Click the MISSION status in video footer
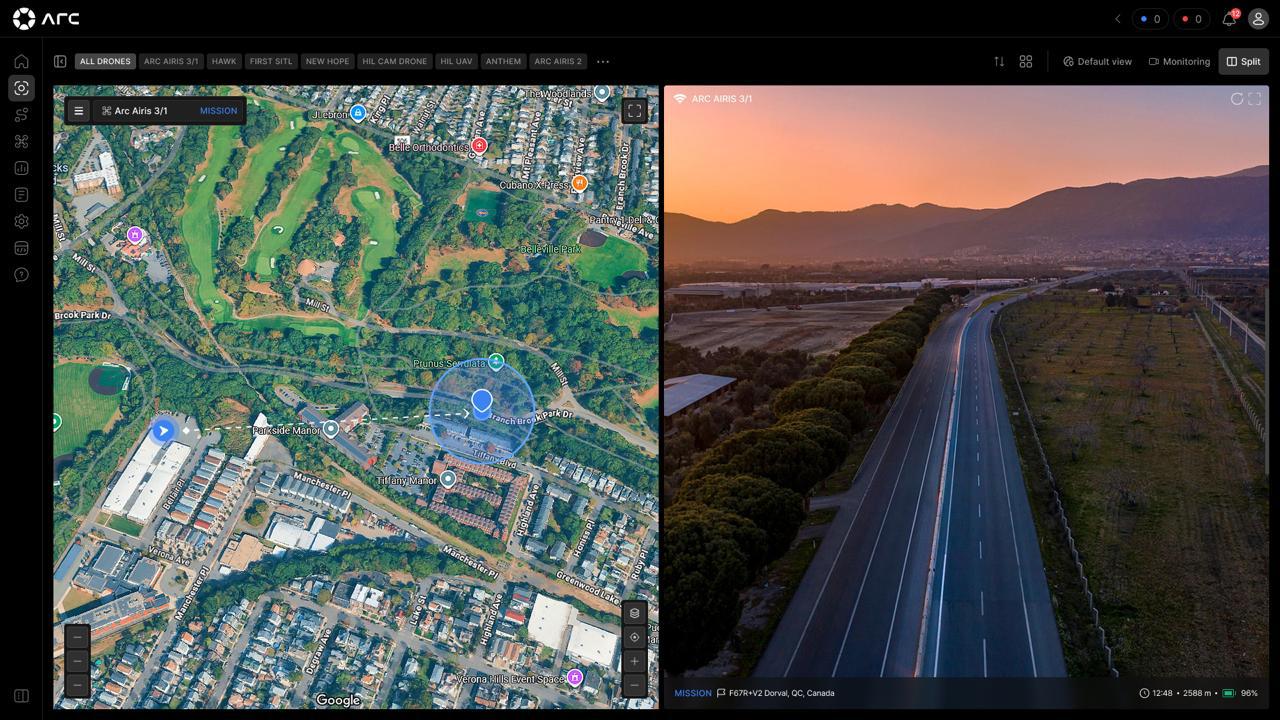The image size is (1280, 720). (693, 693)
